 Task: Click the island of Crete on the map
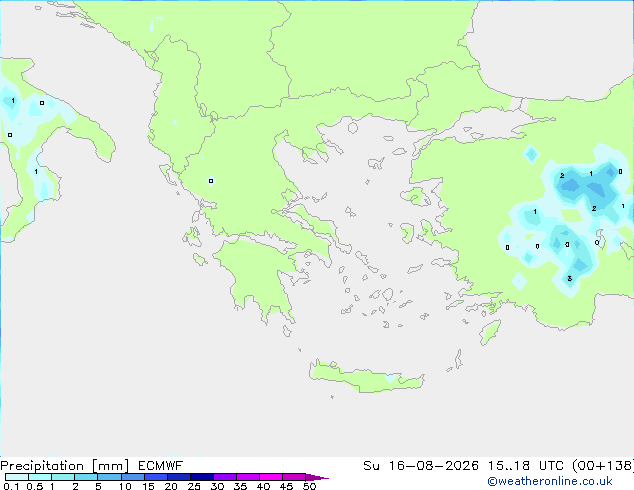[x=366, y=376]
